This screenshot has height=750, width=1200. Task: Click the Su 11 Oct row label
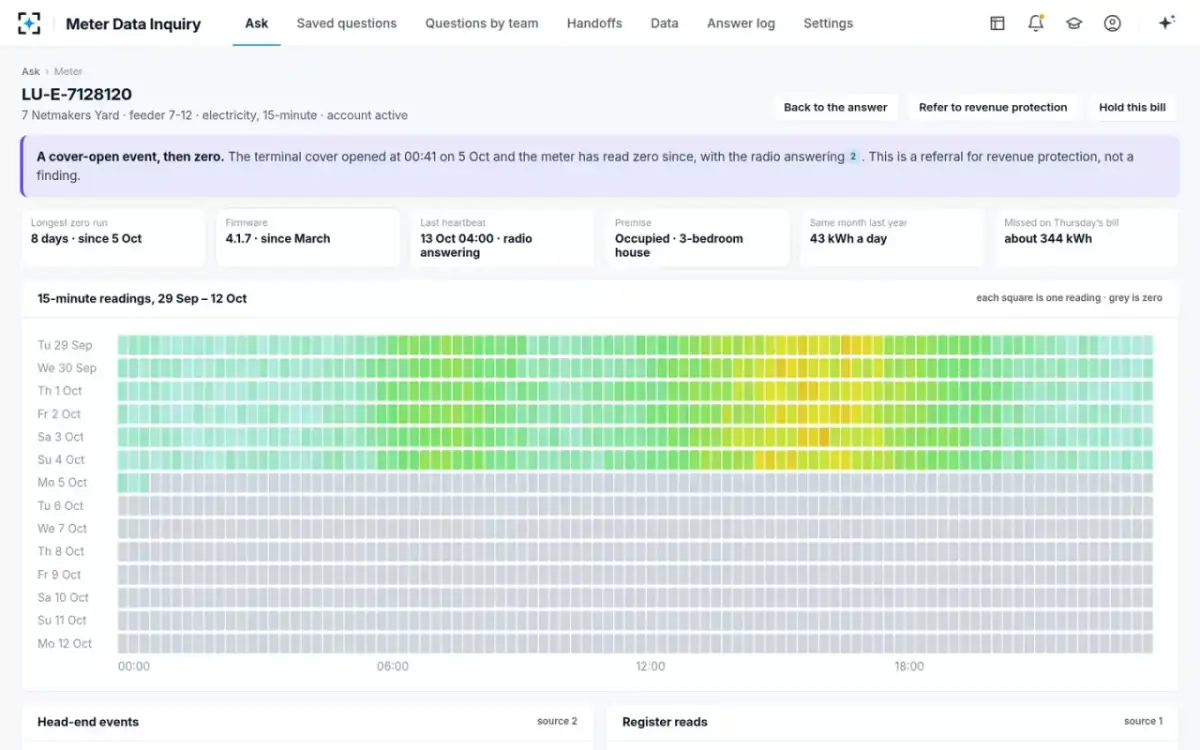tap(63, 621)
